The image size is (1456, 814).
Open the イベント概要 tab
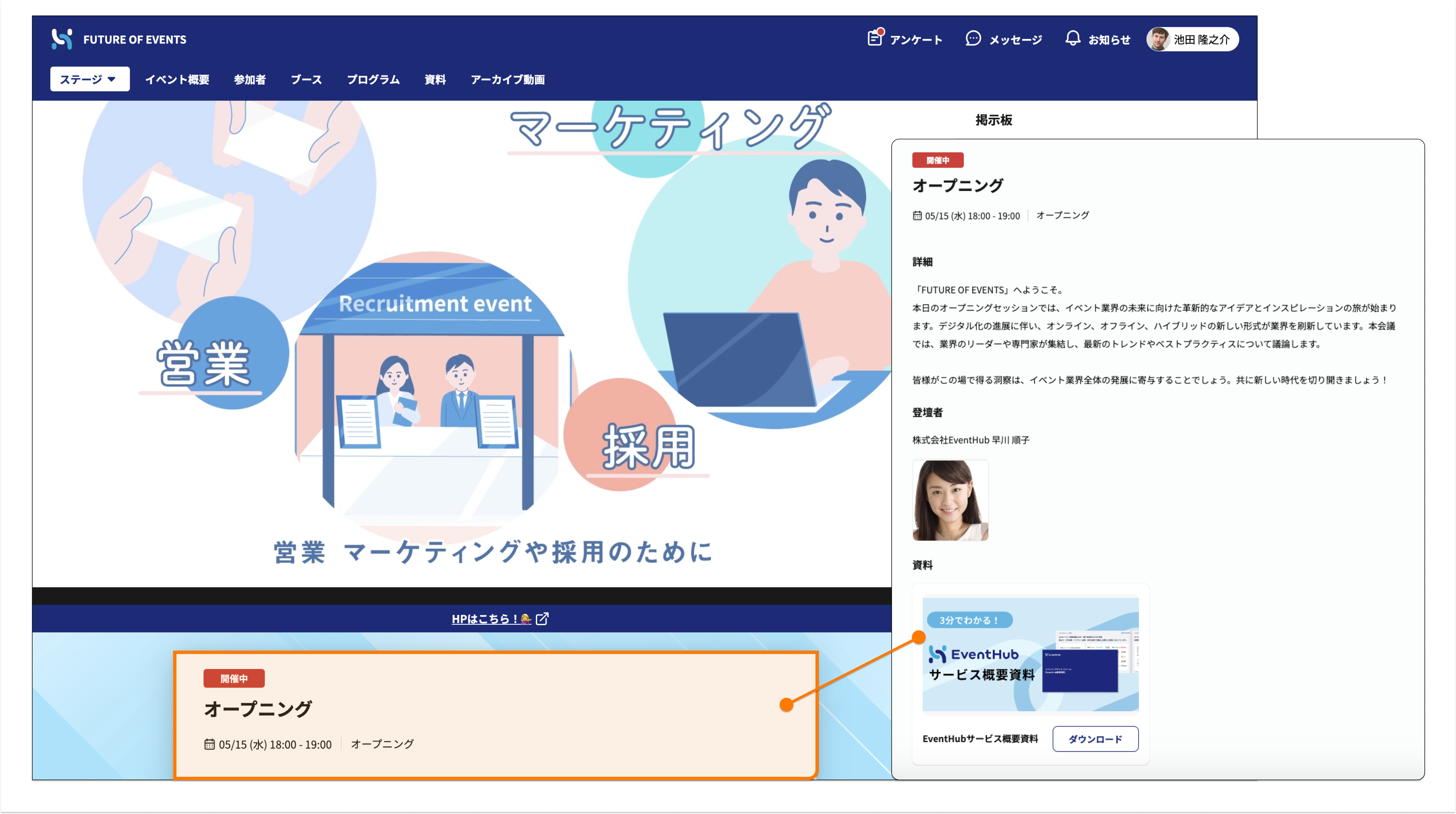(177, 80)
